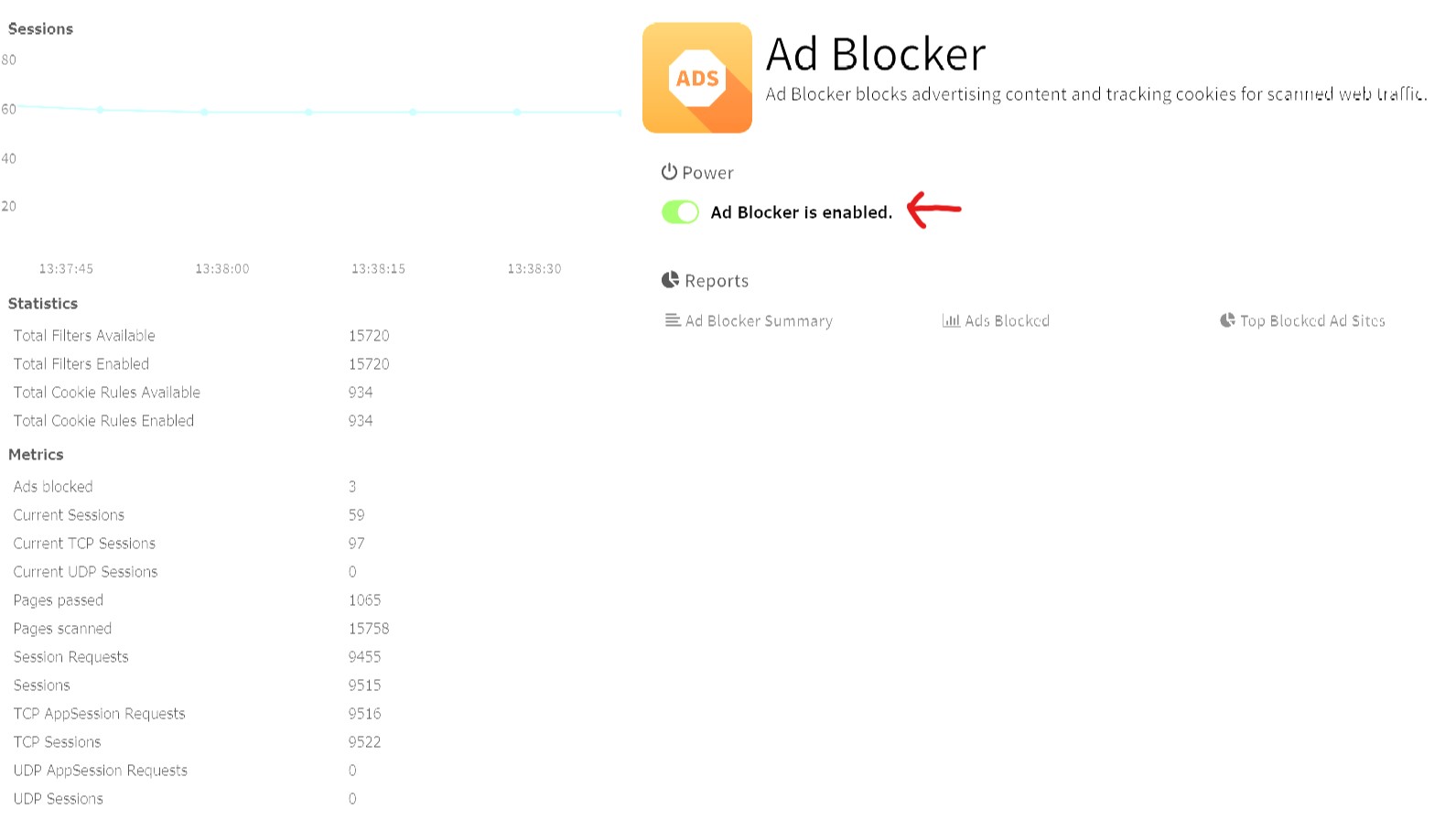Click the Total Filters Available statistic label

pos(84,336)
